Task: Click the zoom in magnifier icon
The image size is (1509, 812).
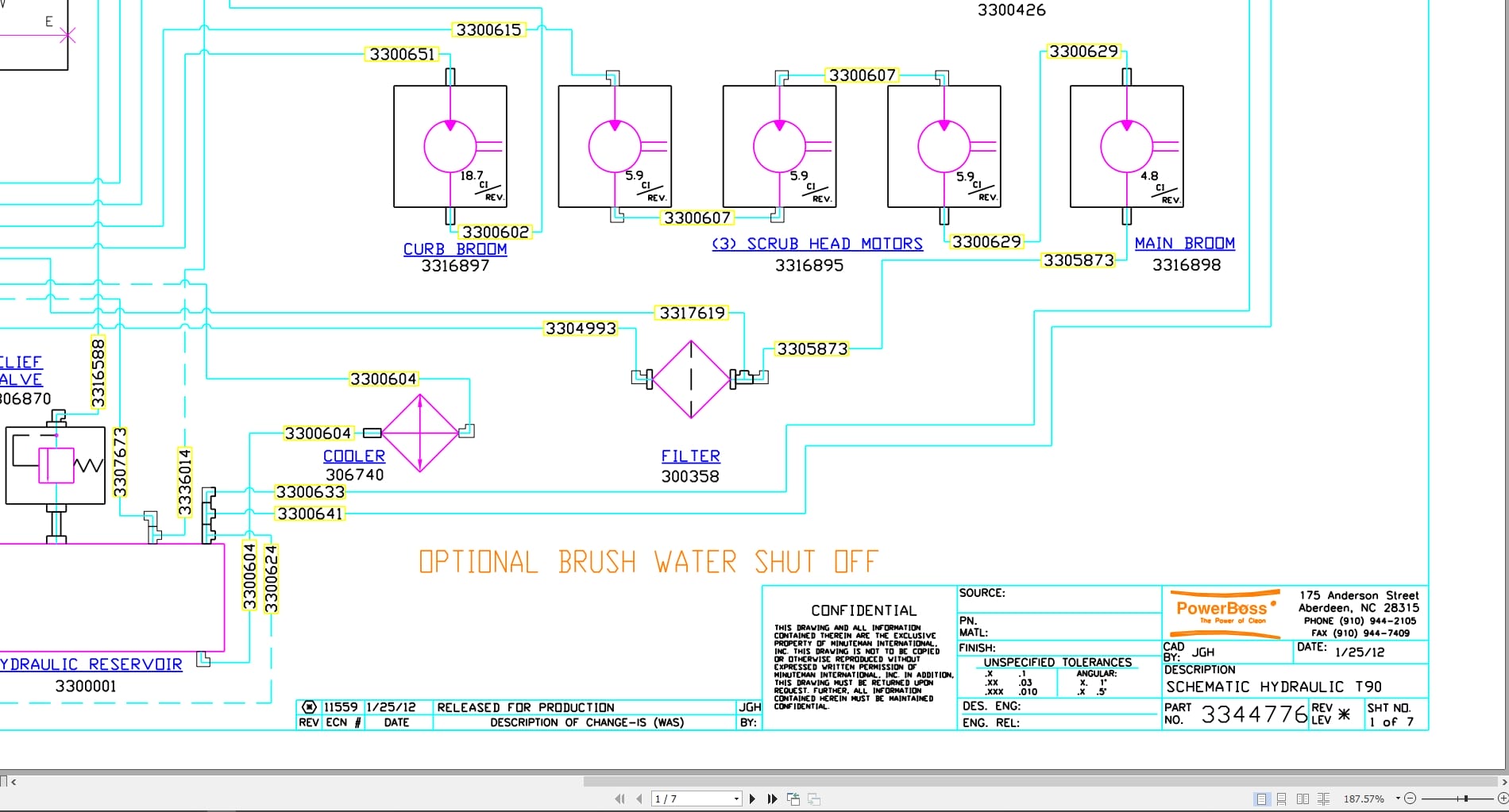Action: [x=1503, y=799]
